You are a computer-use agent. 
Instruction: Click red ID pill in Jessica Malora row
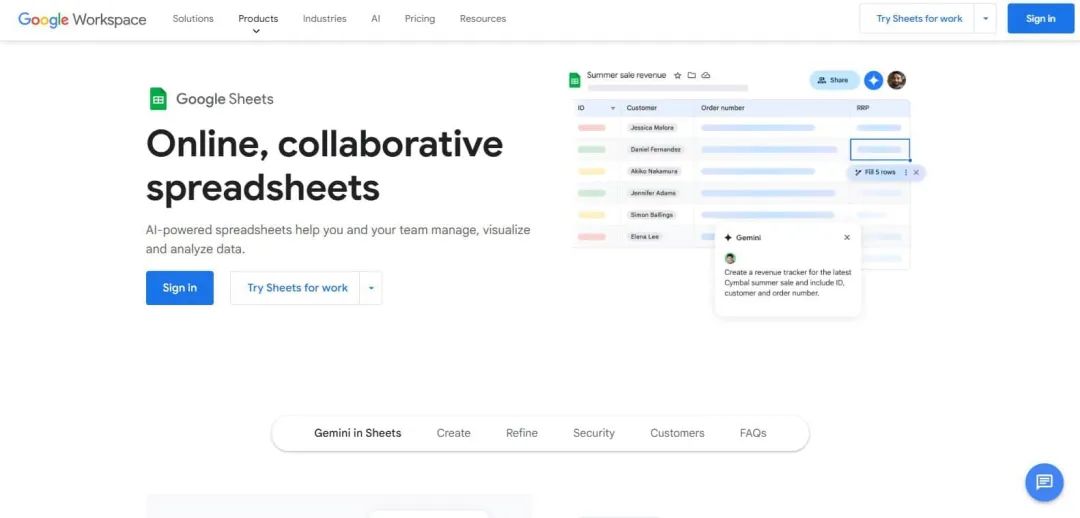coord(592,127)
